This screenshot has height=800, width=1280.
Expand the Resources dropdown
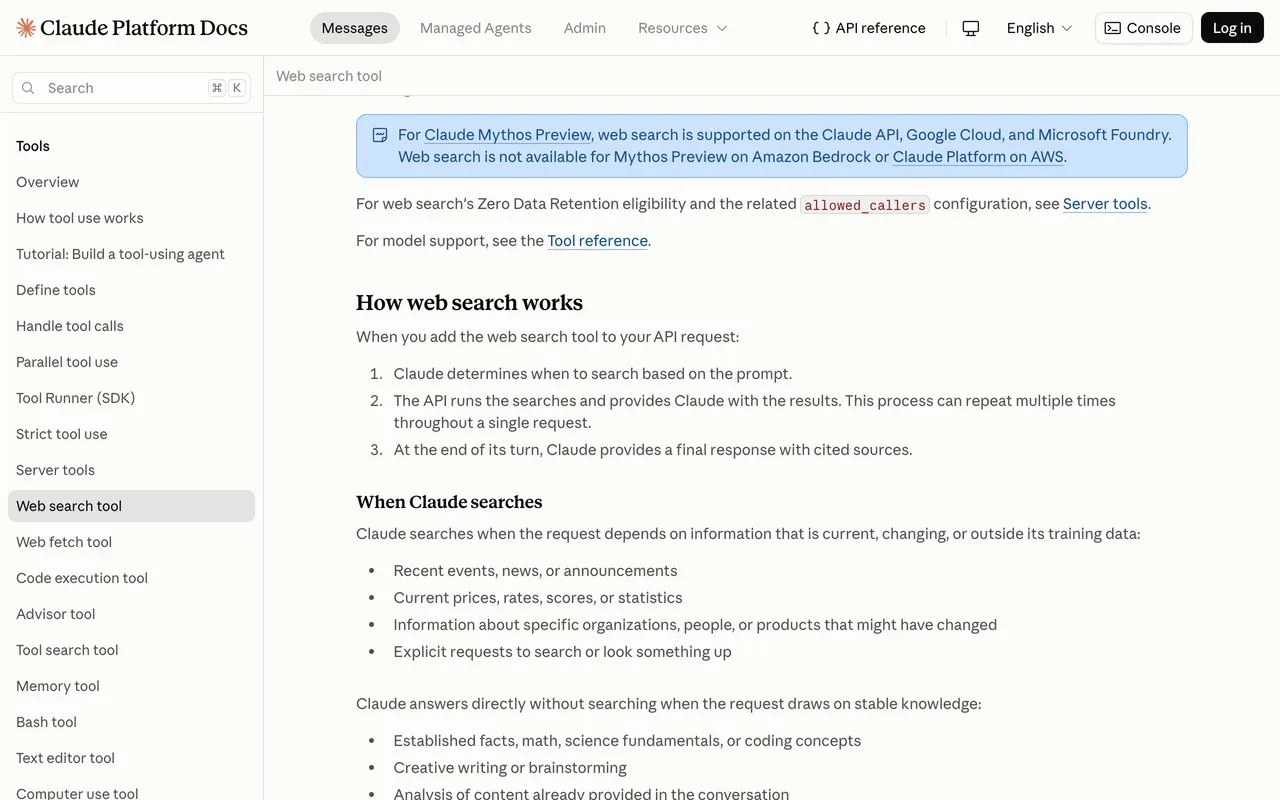[x=683, y=28]
